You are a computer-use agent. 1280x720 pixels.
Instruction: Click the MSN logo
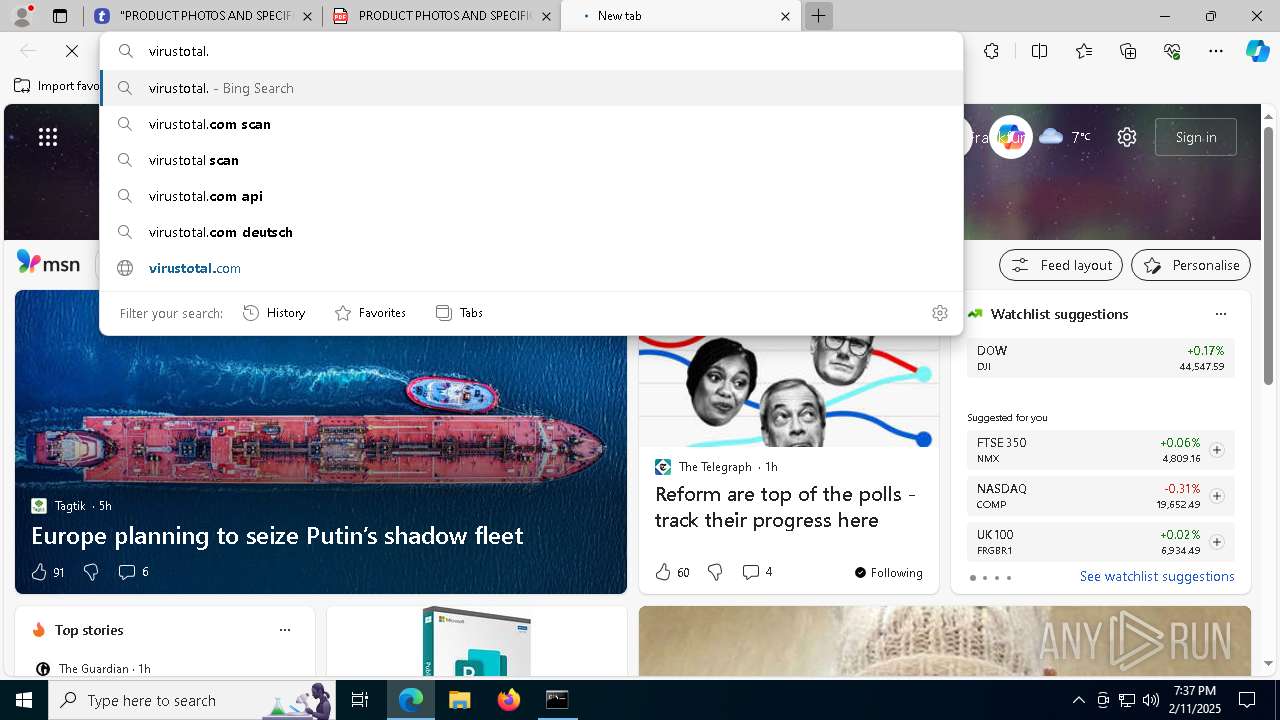48,263
